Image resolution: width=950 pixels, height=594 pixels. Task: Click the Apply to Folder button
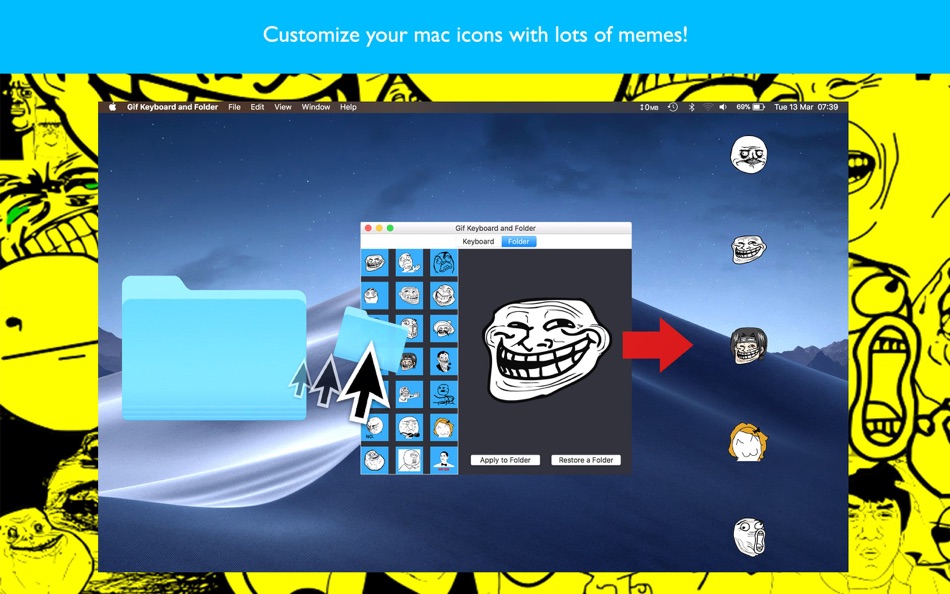coord(503,459)
